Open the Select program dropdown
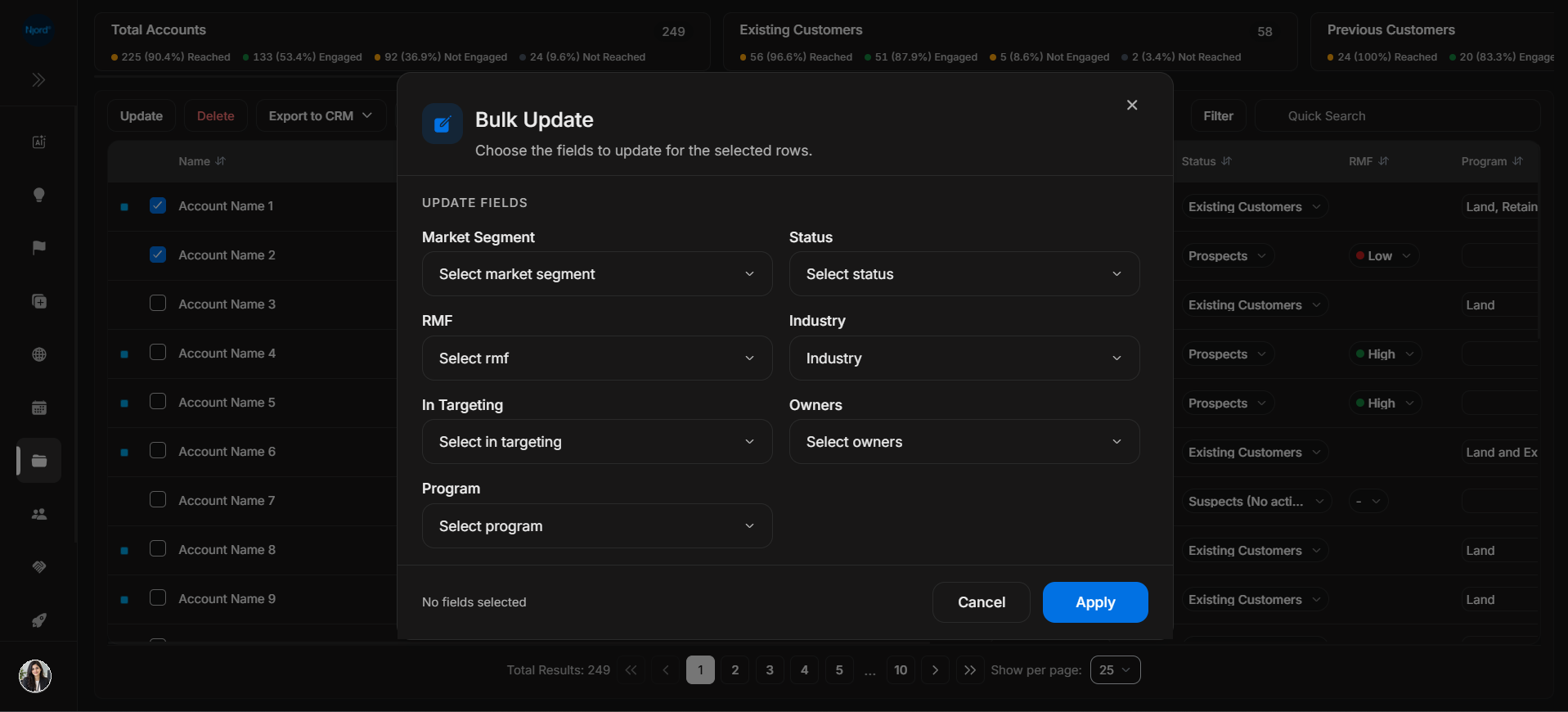This screenshot has width=1568, height=712. [x=597, y=526]
